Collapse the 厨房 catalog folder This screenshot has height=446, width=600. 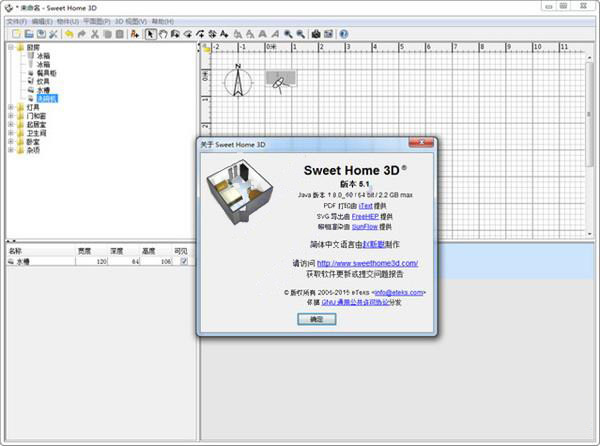click(11, 47)
